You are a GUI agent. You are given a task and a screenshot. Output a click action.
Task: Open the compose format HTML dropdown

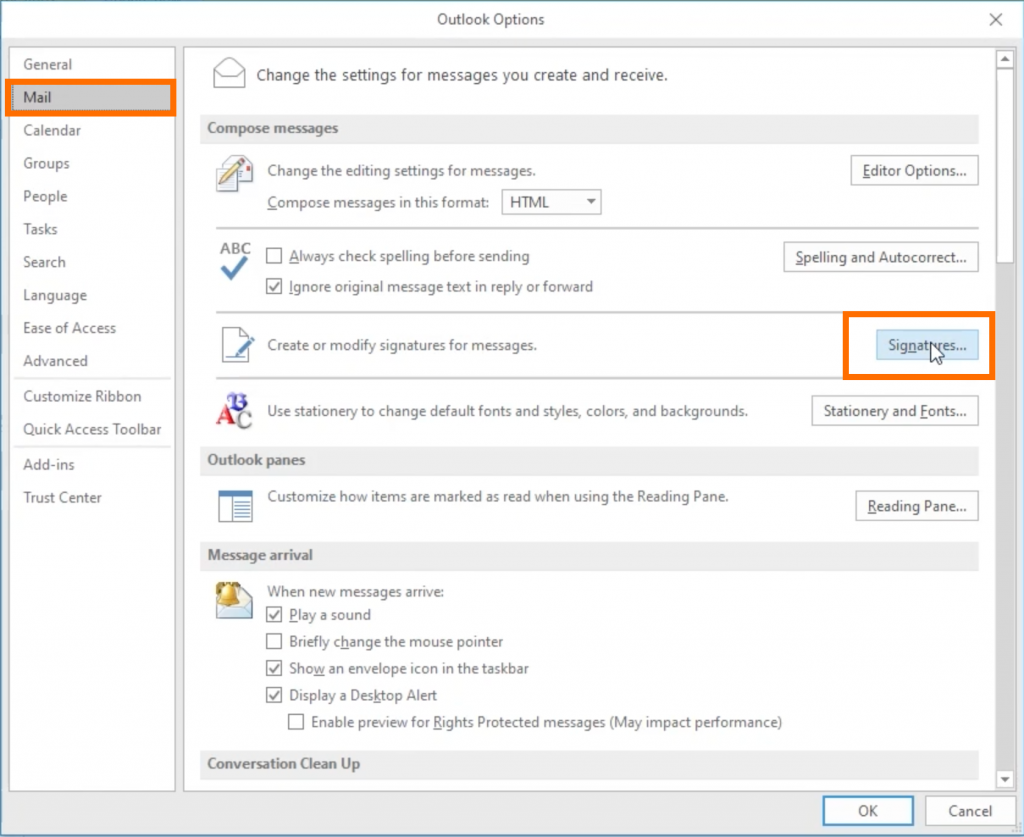pos(551,202)
